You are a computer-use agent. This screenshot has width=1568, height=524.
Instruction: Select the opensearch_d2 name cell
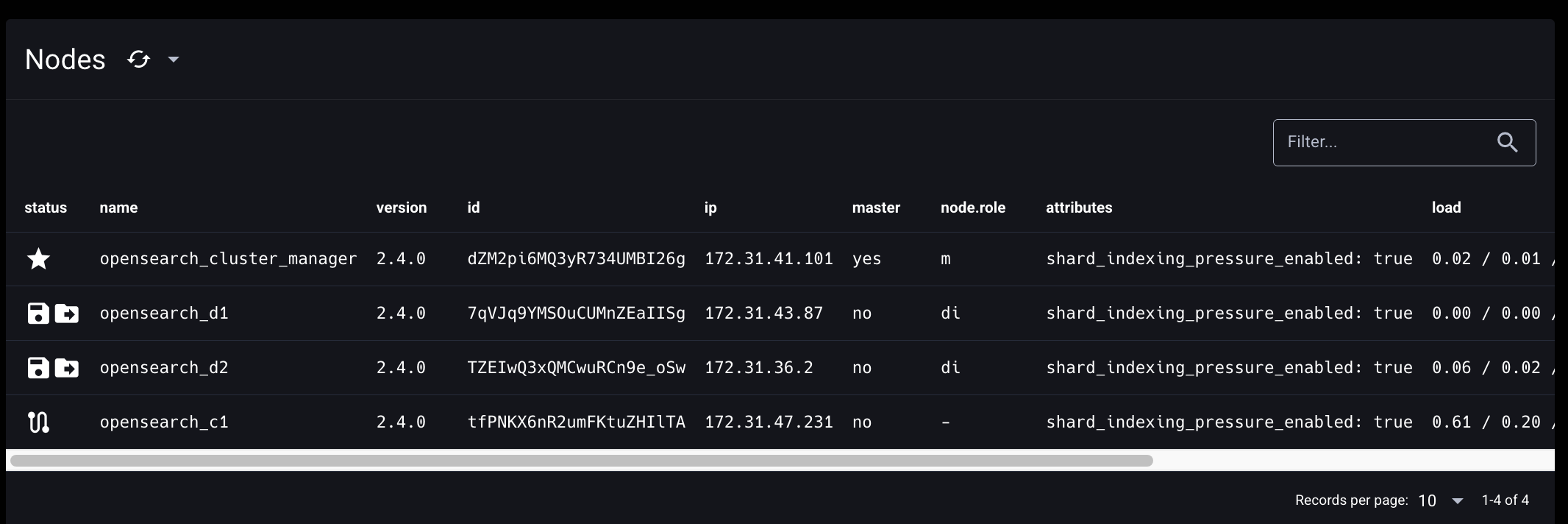164,368
